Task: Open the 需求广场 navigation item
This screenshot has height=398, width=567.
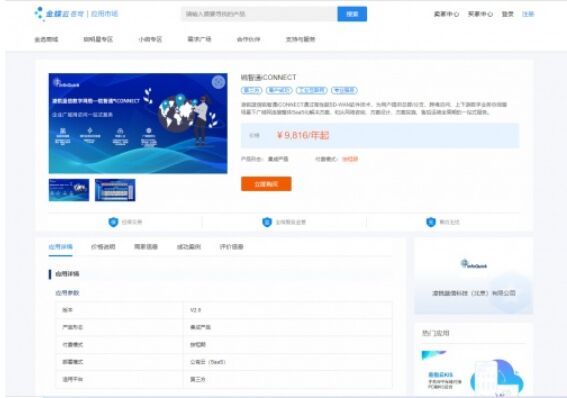Action: click(x=199, y=39)
